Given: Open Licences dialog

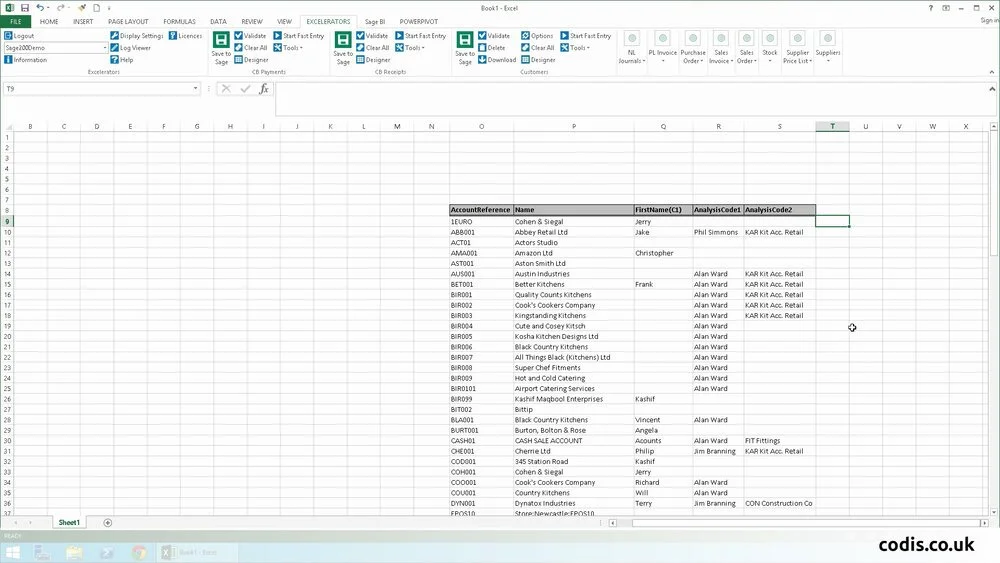Looking at the screenshot, I should [186, 36].
